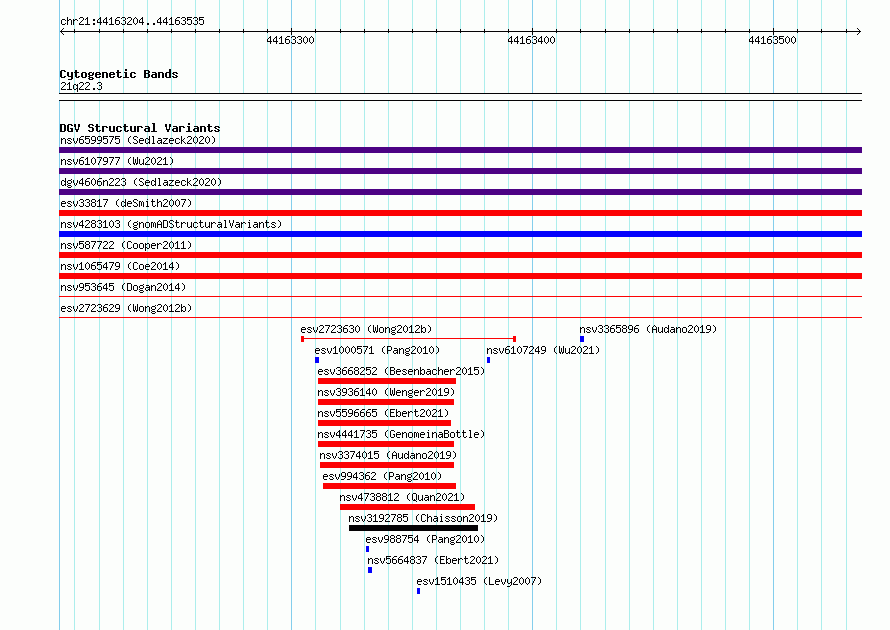
Task: Open the nsv3936140 (Wenger2019) label
Action: pyautogui.click(x=386, y=392)
